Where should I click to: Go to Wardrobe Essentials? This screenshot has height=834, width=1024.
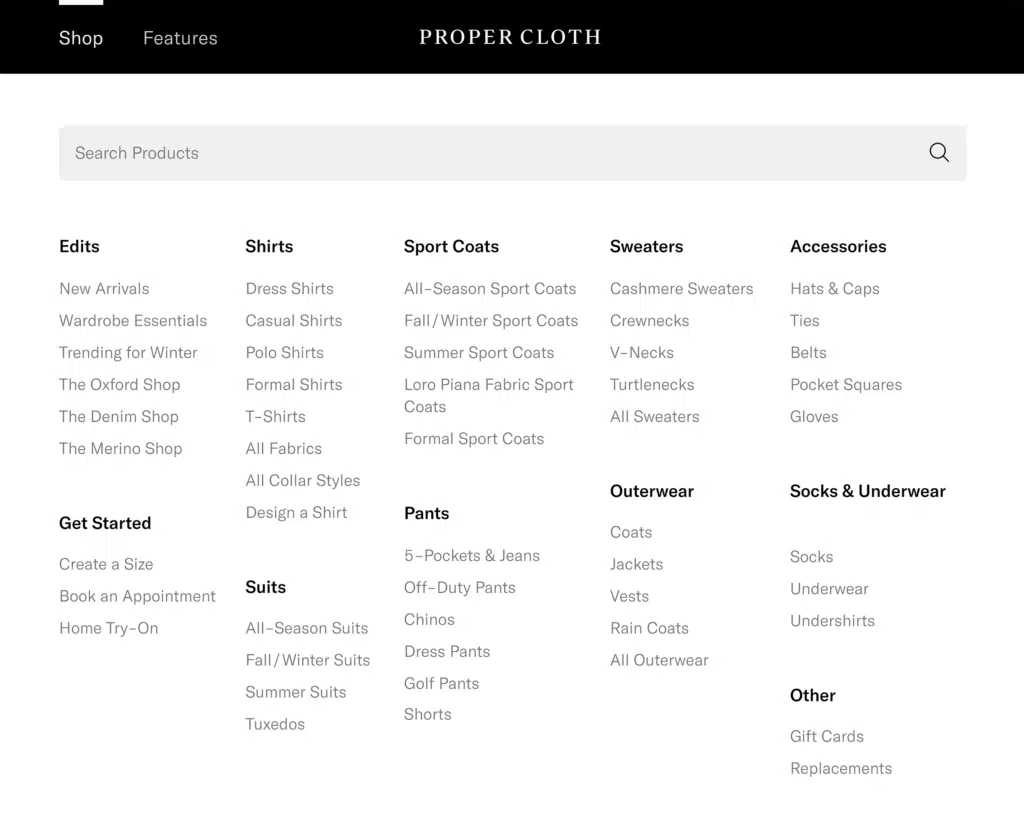click(x=133, y=321)
